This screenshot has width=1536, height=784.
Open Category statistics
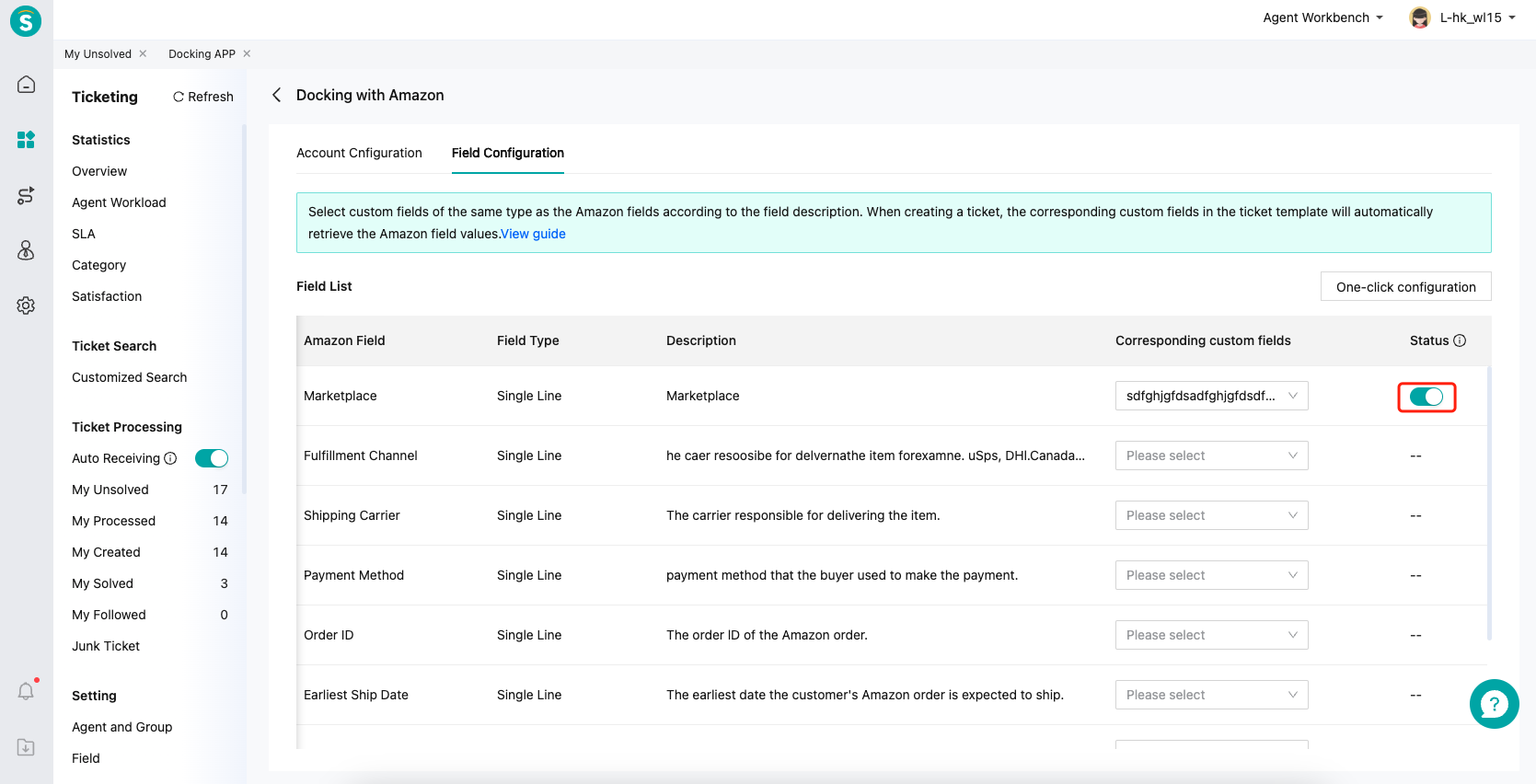pos(98,265)
